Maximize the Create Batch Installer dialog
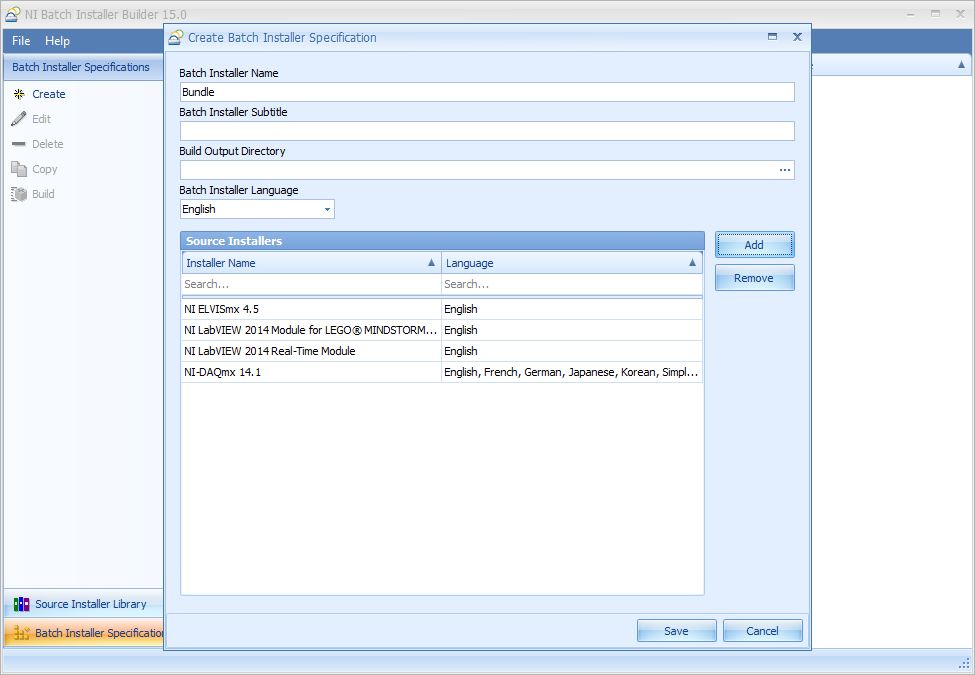This screenshot has width=975, height=675. (772, 37)
